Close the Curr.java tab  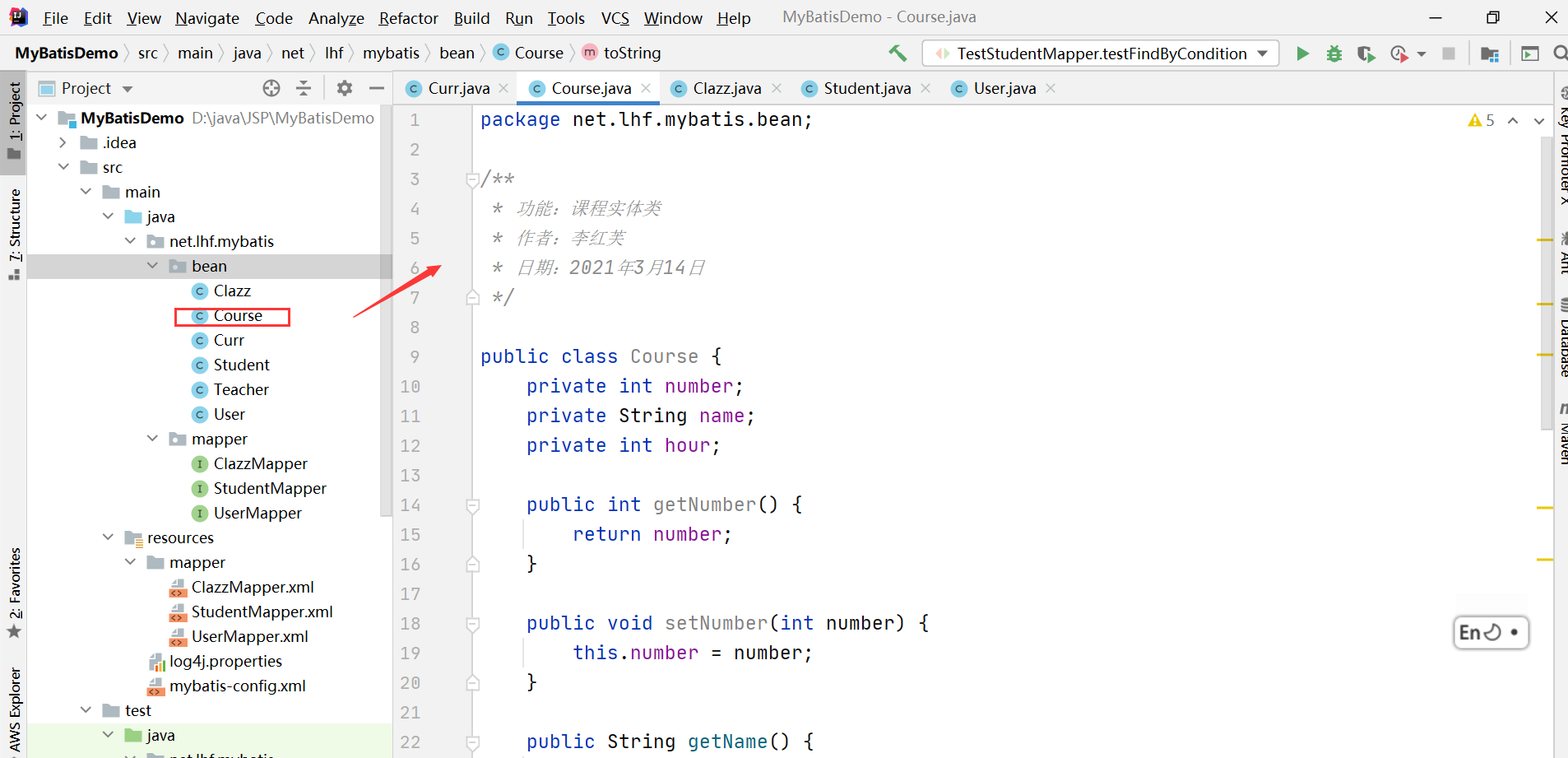tap(503, 88)
